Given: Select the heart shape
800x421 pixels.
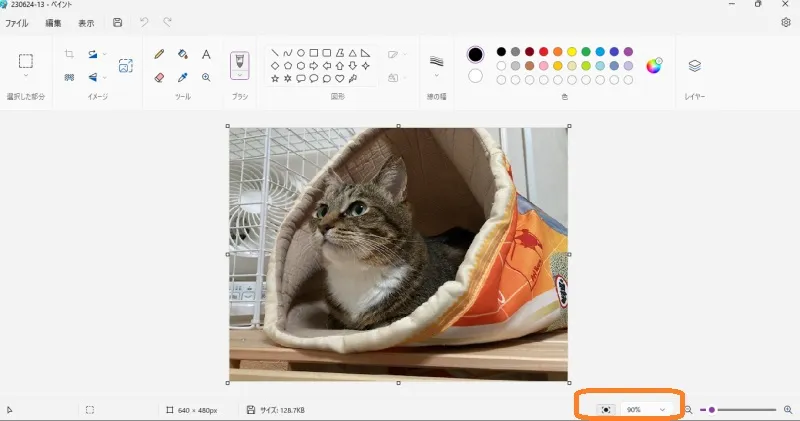Looking at the screenshot, I should click(x=340, y=78).
